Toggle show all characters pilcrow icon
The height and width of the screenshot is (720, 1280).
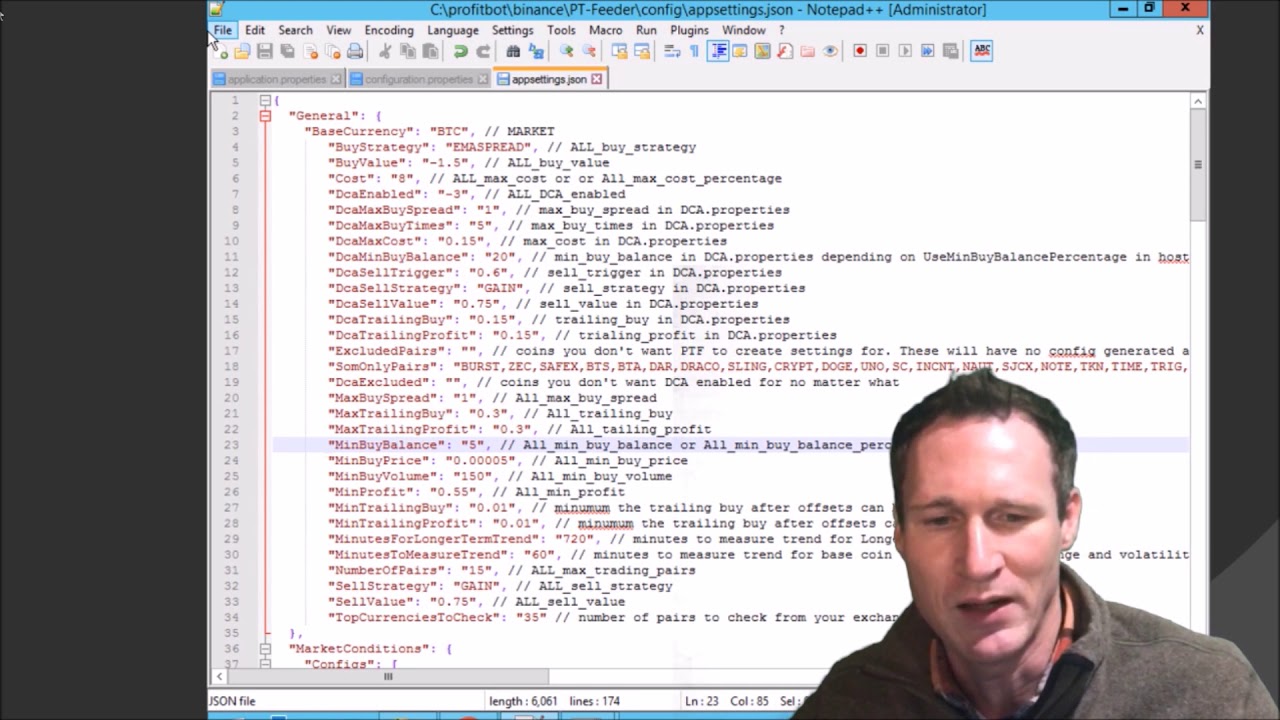694,51
